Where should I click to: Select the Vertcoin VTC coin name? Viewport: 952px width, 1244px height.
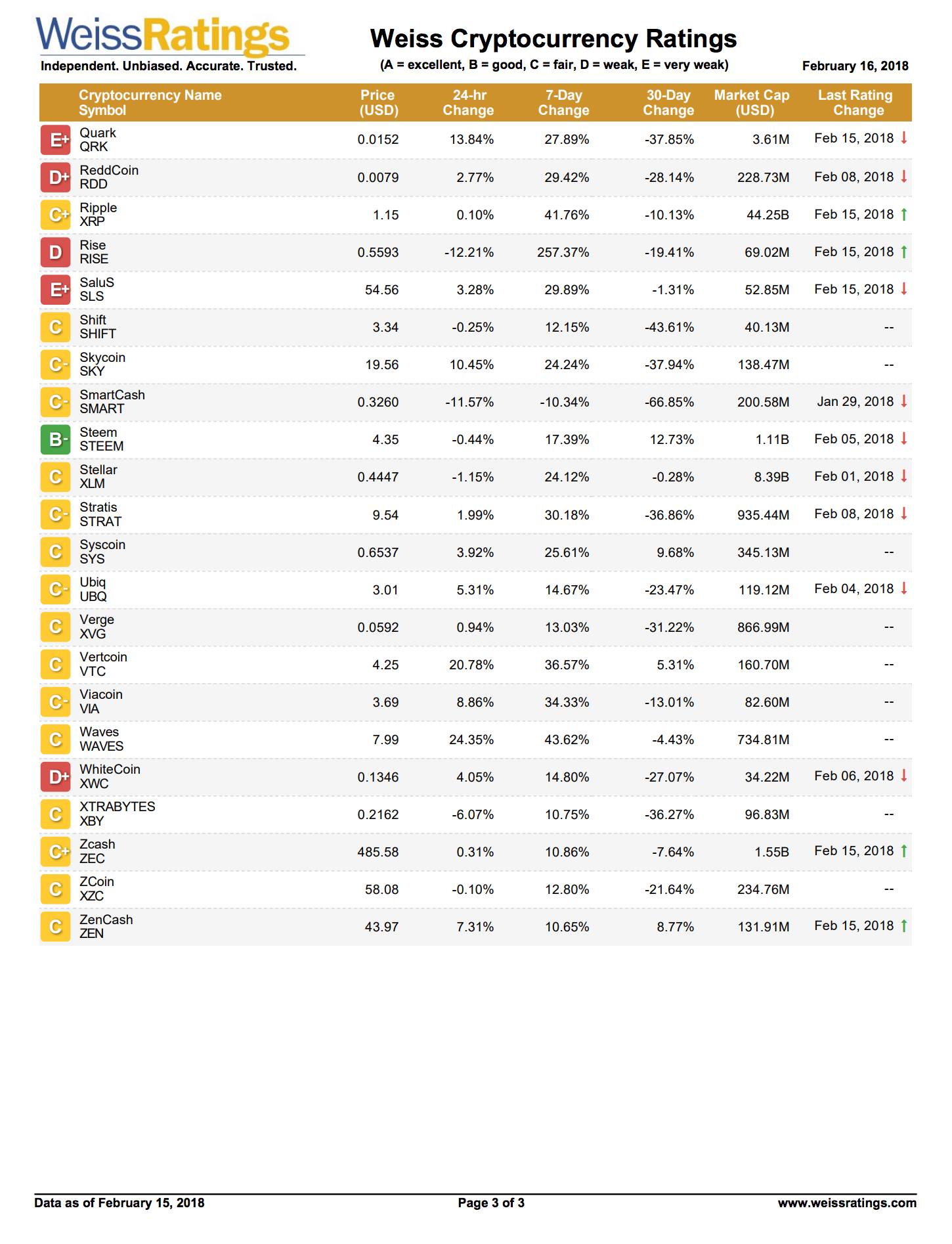[x=104, y=664]
